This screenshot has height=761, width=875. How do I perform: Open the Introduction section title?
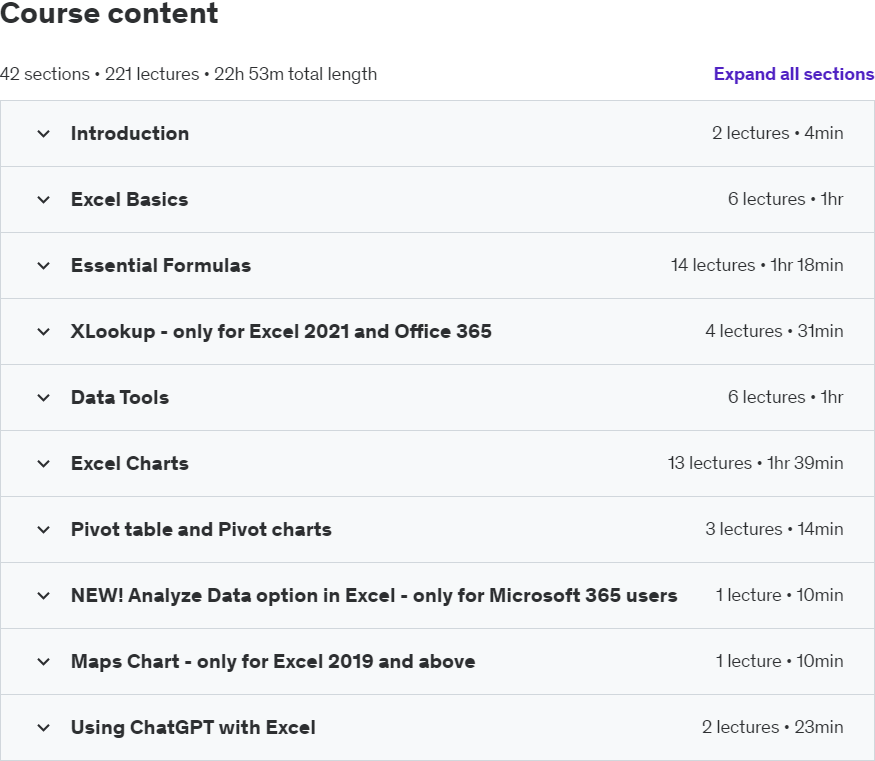(130, 133)
